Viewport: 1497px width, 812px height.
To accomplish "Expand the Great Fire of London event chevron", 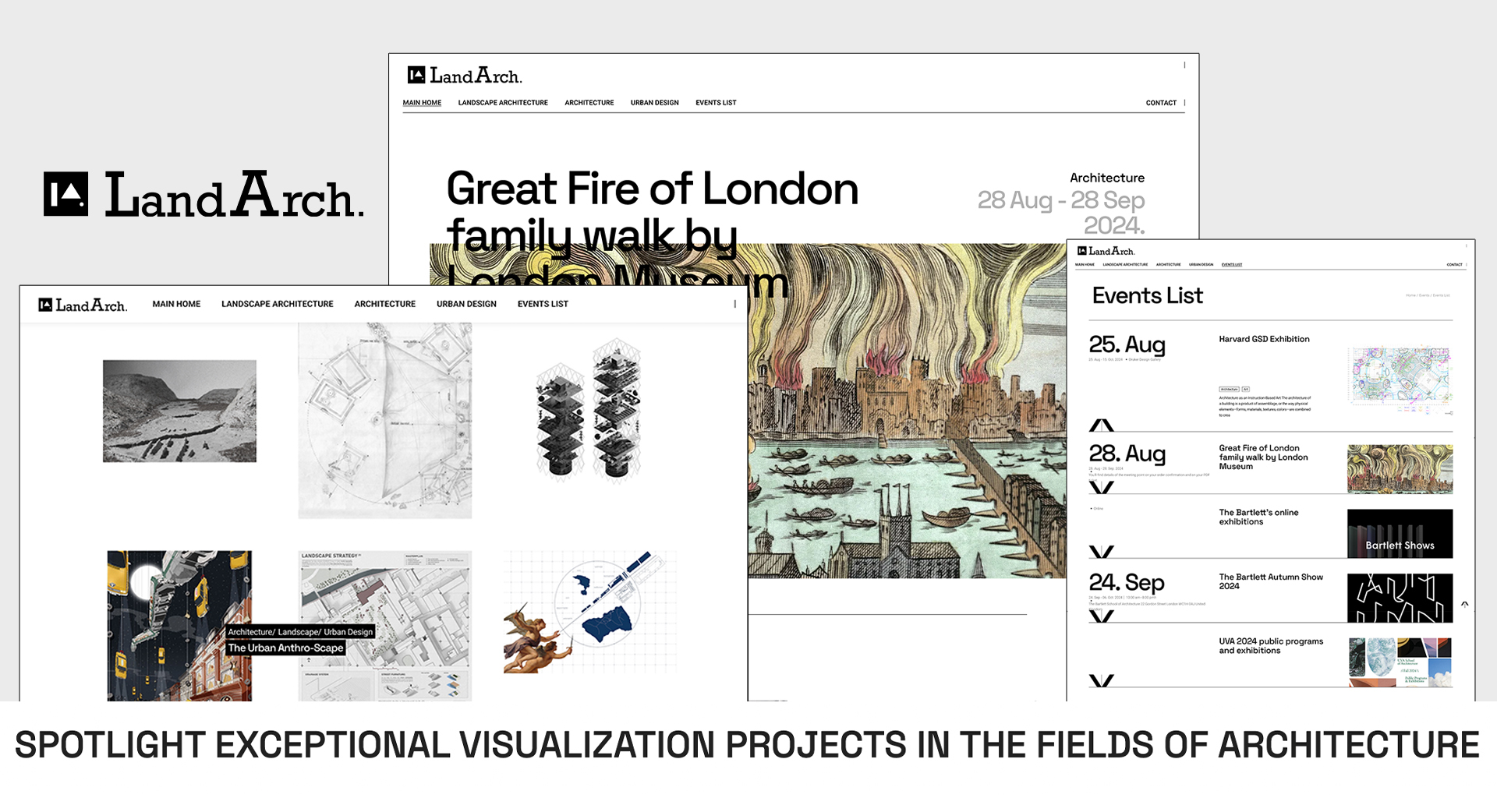I will 1101,487.
